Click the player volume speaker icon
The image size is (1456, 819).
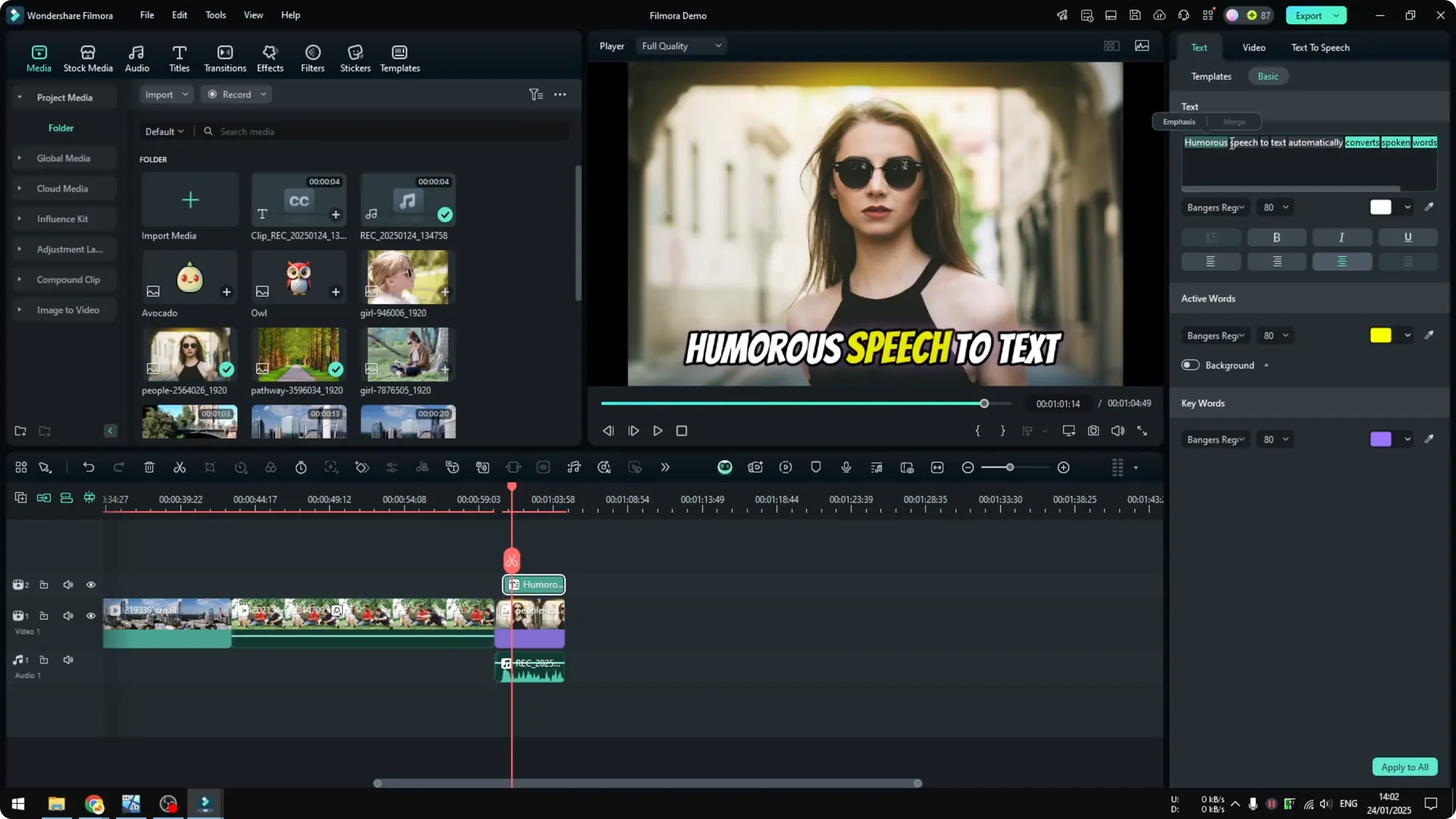coord(1118,431)
